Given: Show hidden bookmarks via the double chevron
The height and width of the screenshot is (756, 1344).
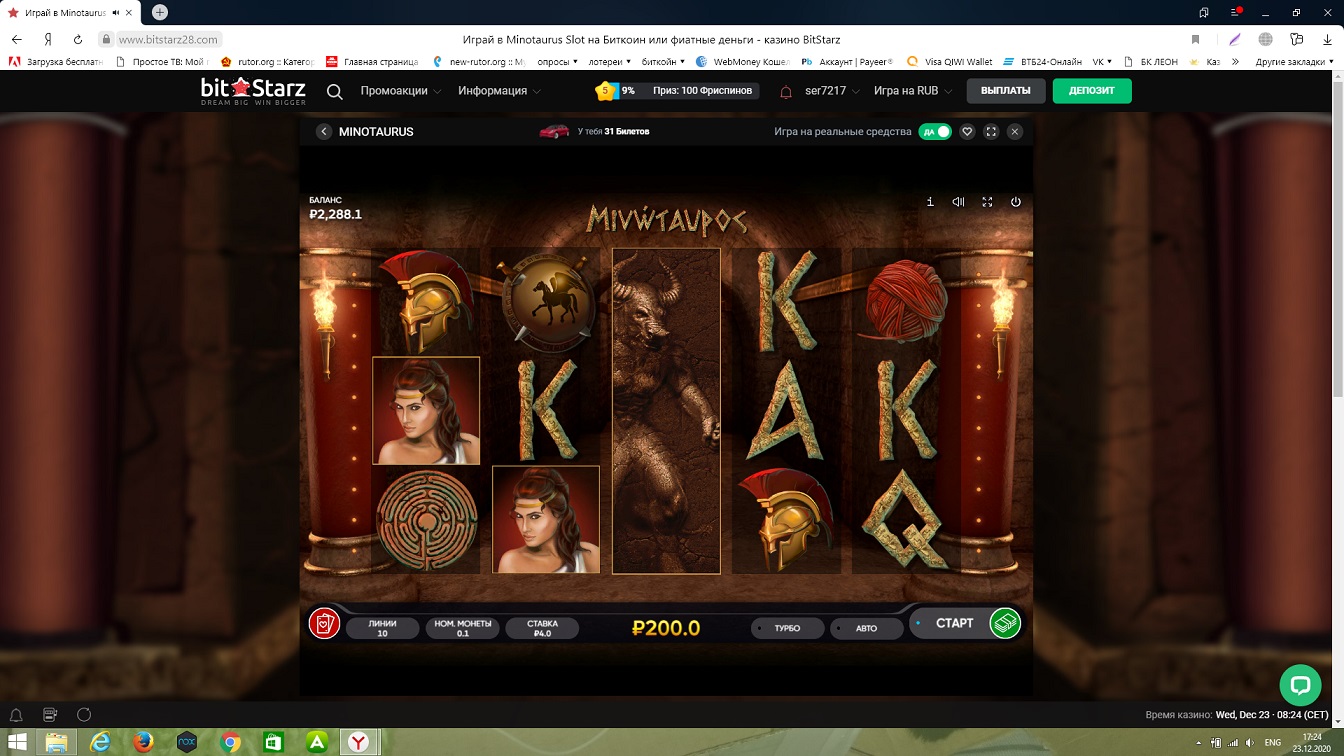Looking at the screenshot, I should (1235, 62).
